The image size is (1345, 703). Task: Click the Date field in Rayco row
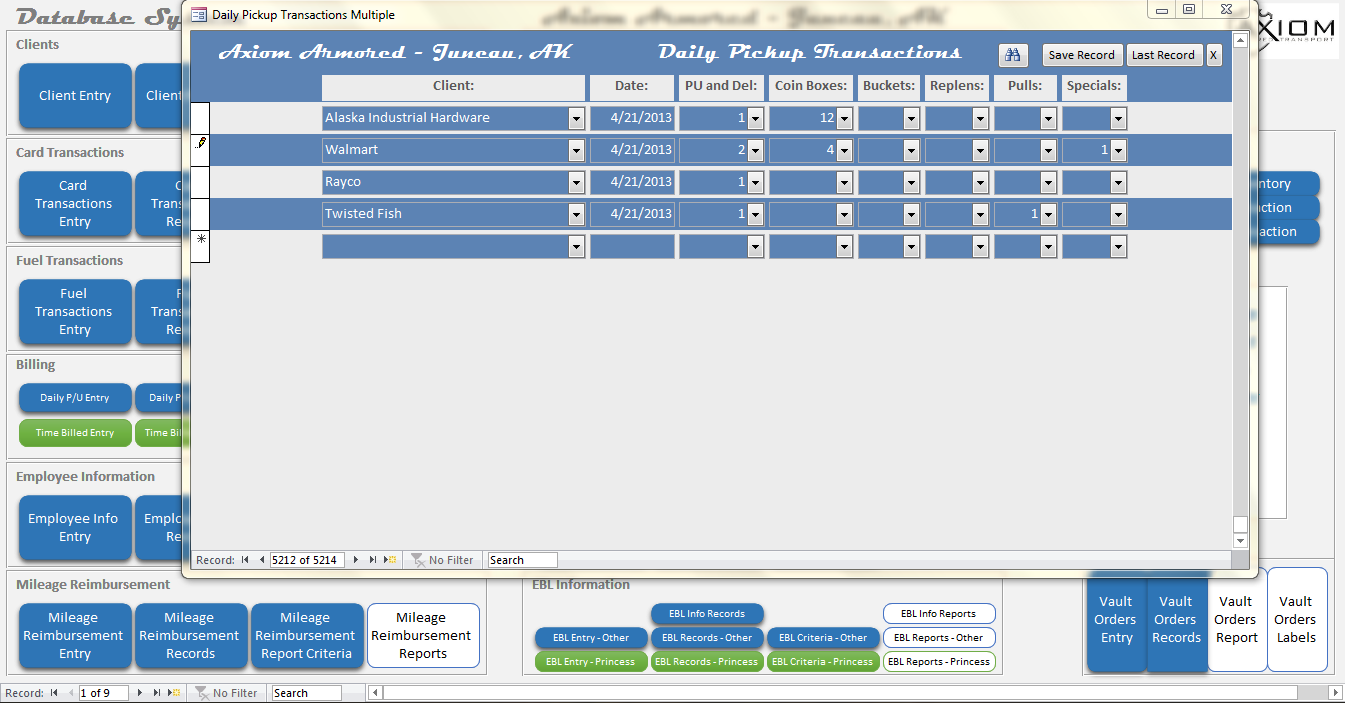coord(632,183)
